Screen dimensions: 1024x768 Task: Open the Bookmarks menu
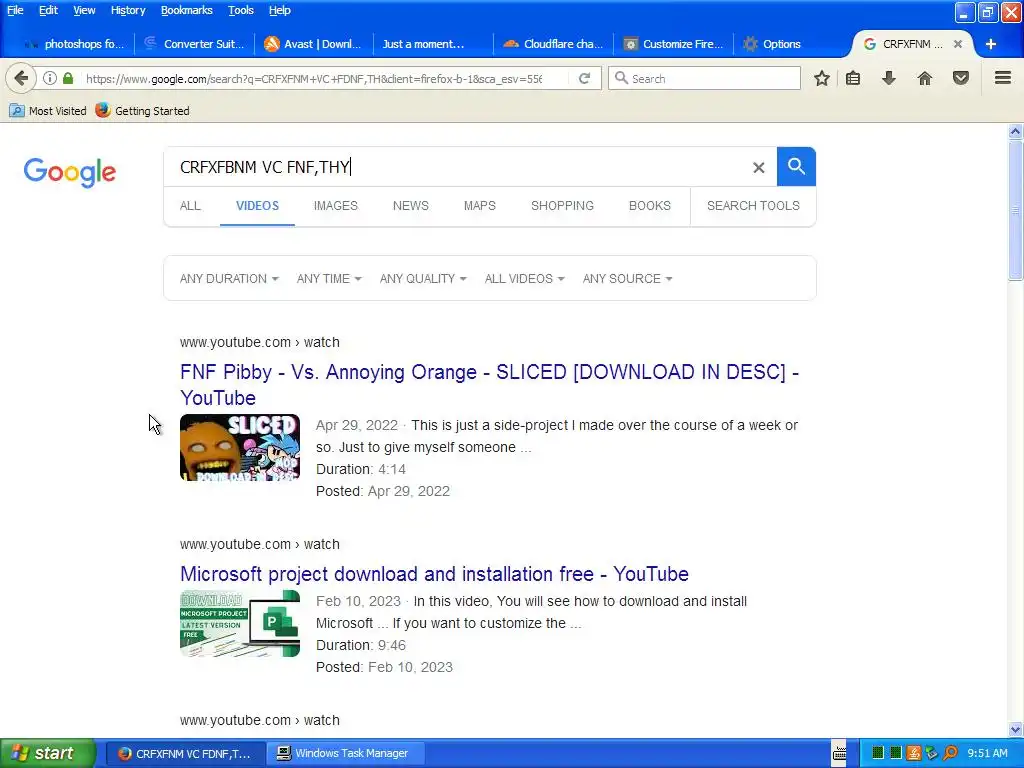pos(187,10)
